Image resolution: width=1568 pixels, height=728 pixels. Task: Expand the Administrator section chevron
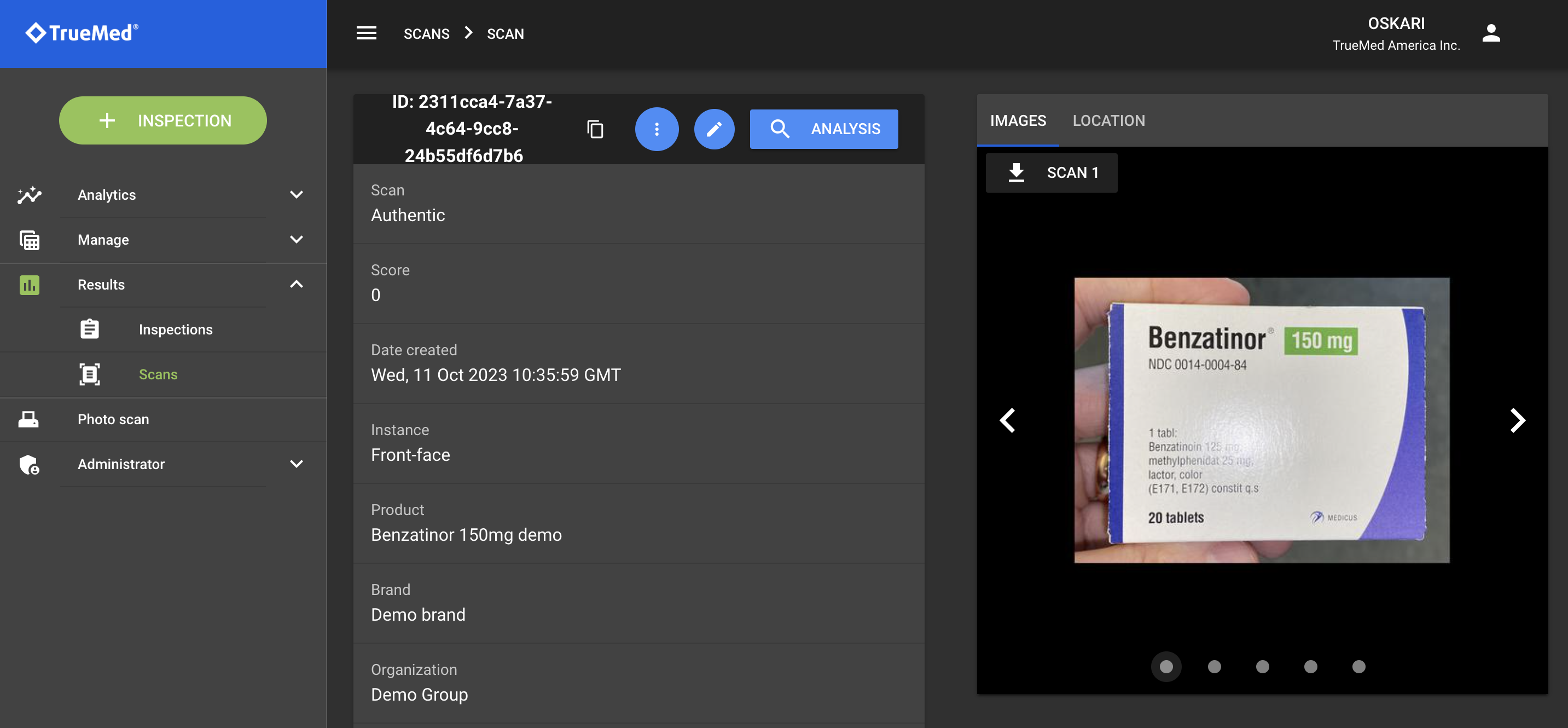point(297,464)
